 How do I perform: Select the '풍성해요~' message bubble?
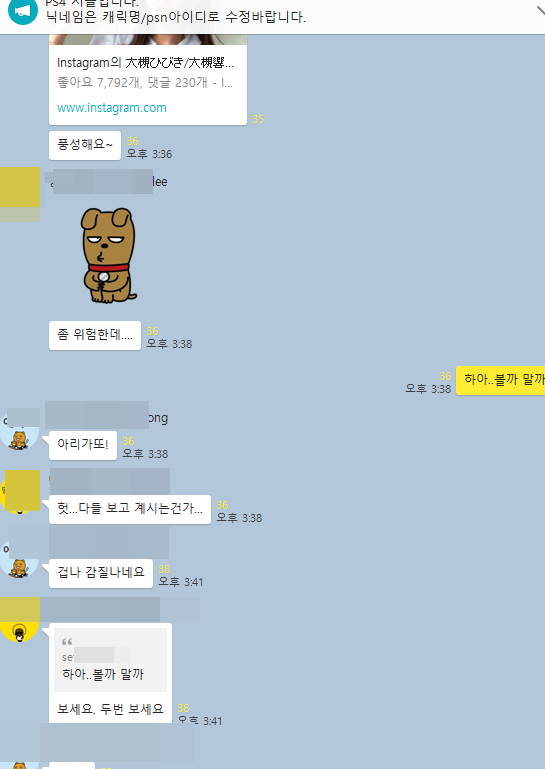[85, 145]
